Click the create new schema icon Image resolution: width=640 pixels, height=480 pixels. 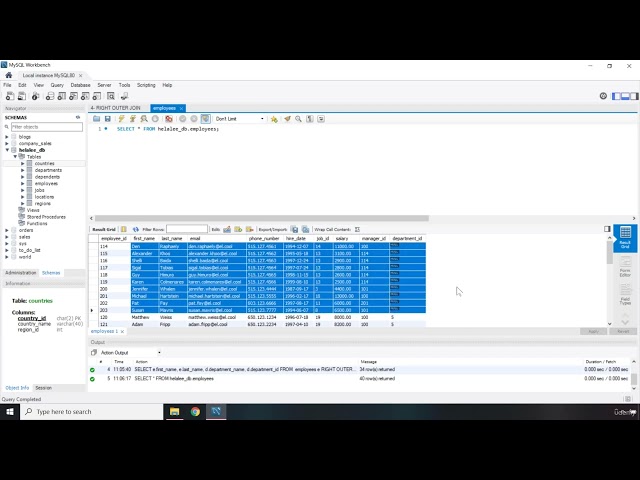[x=50, y=96]
